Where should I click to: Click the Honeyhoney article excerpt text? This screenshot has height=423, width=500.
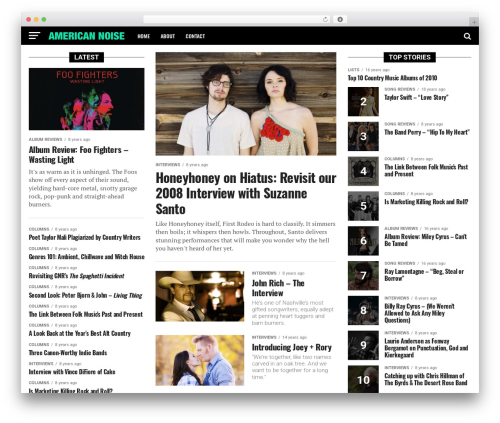[245, 236]
